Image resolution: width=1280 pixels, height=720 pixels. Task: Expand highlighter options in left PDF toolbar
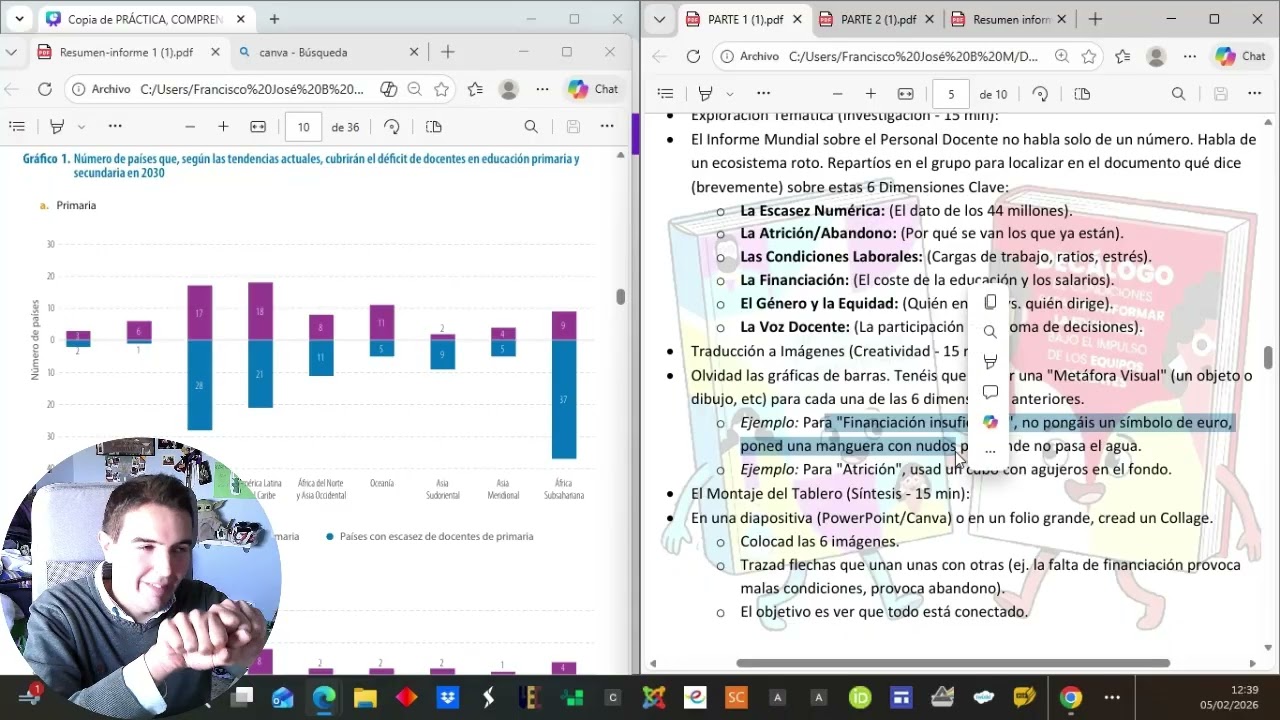81,127
